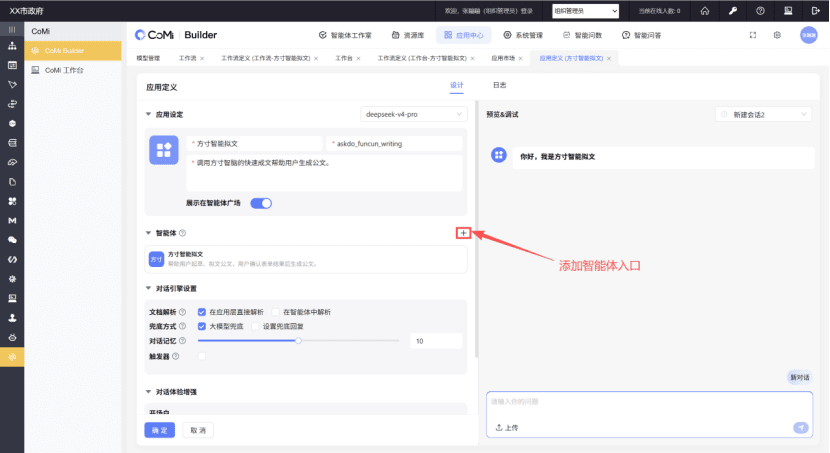Open 智能体工作室 in top navigation
This screenshot has width=830, height=453.
coord(345,35)
